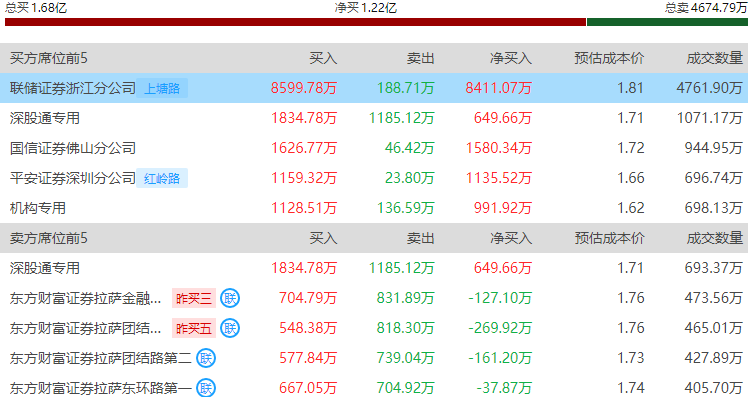The width and height of the screenshot is (748, 397).
Task: Open 国信证券佛山分公司 seat details
Action: [374, 148]
